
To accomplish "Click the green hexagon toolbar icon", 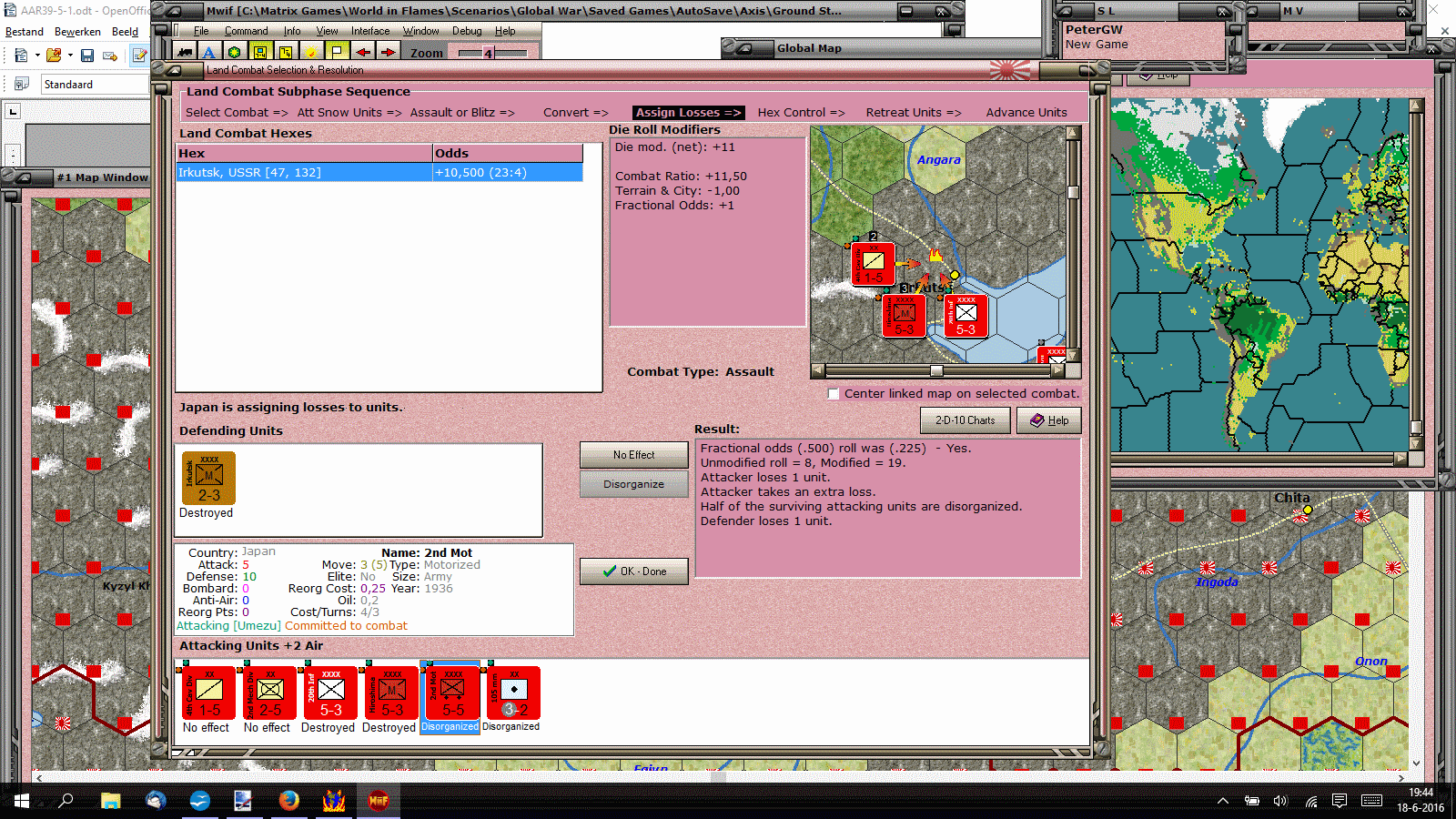I will (x=235, y=53).
